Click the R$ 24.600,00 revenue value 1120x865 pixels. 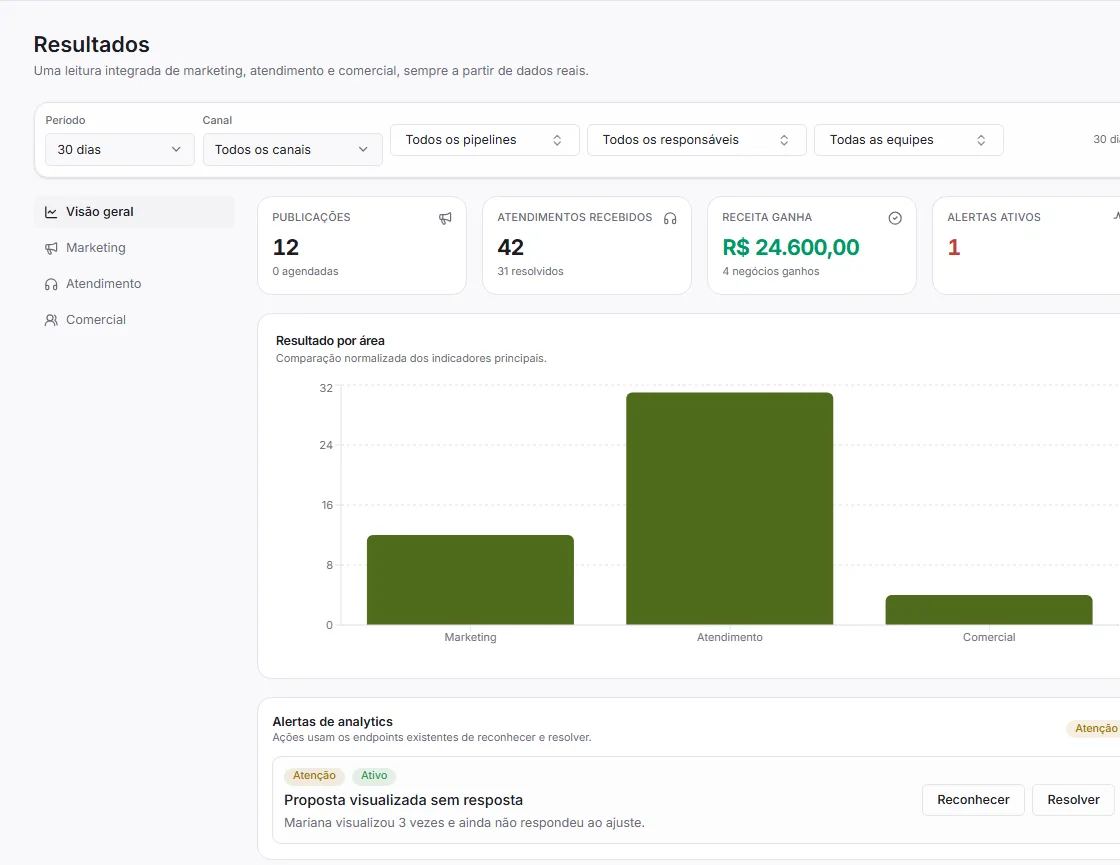coord(791,247)
